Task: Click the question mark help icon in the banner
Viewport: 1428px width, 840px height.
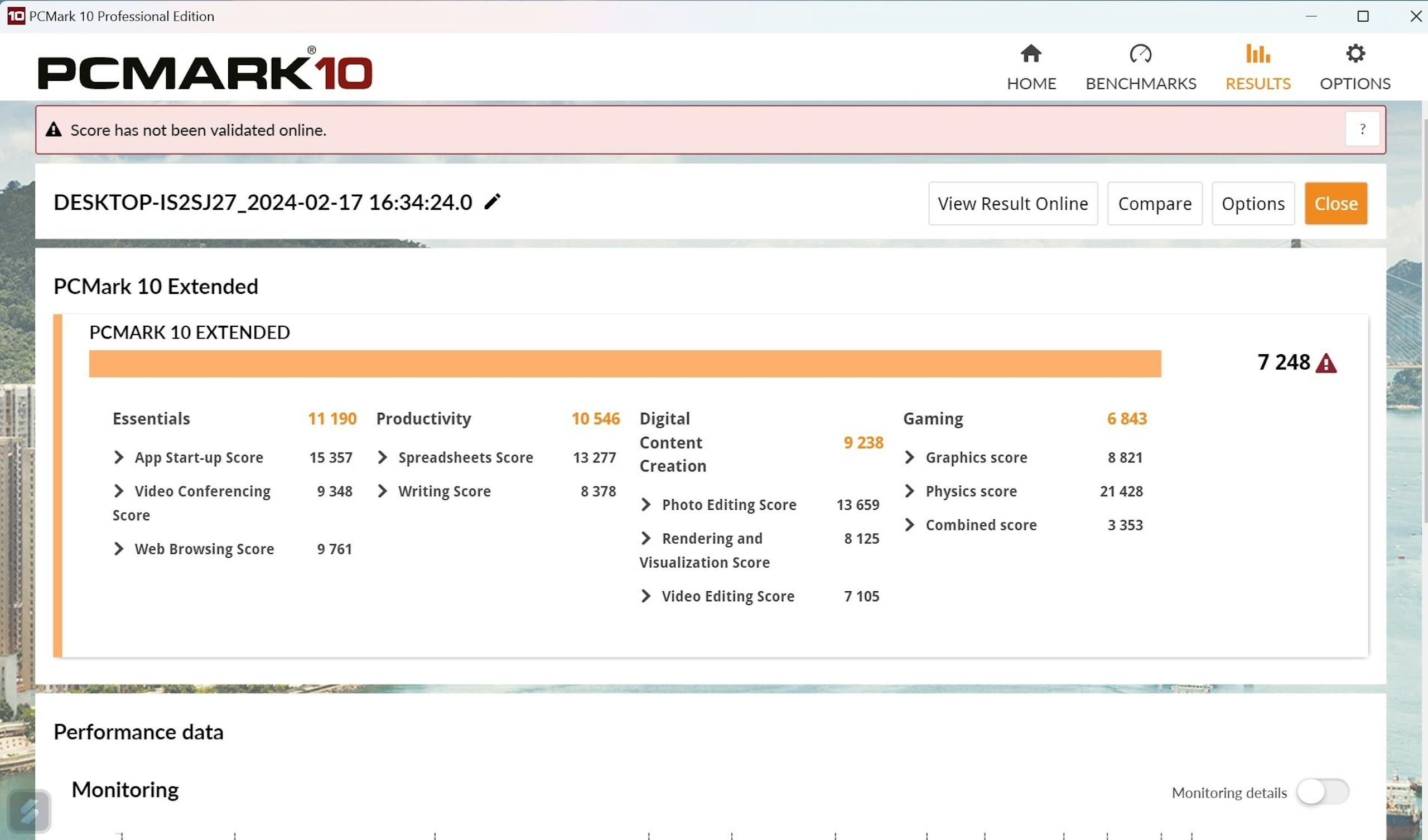Action: pos(1362,129)
